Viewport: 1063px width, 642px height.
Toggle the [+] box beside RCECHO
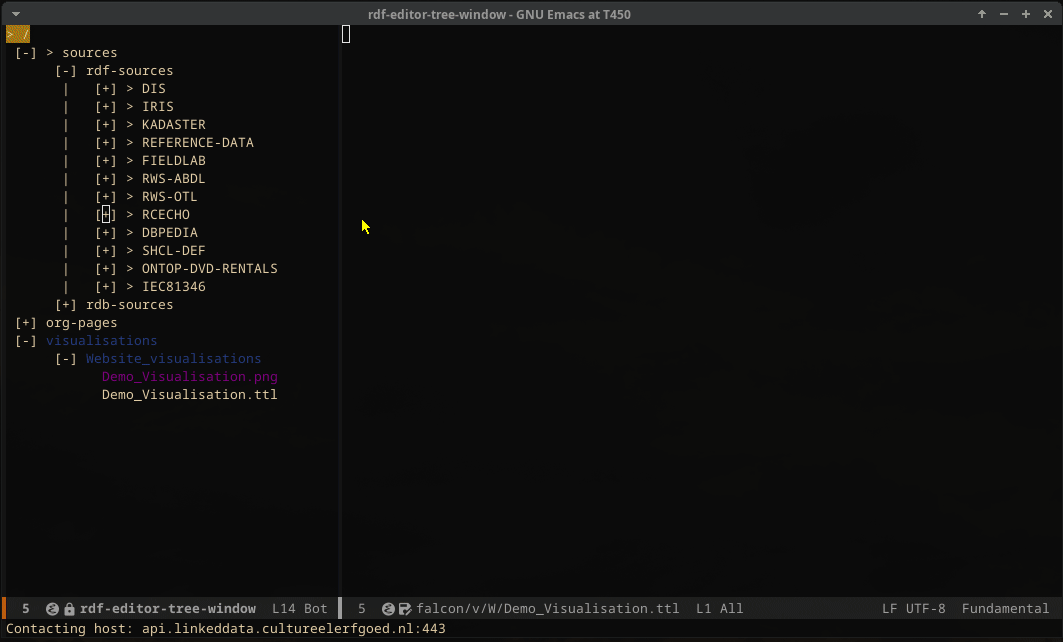[106, 215]
